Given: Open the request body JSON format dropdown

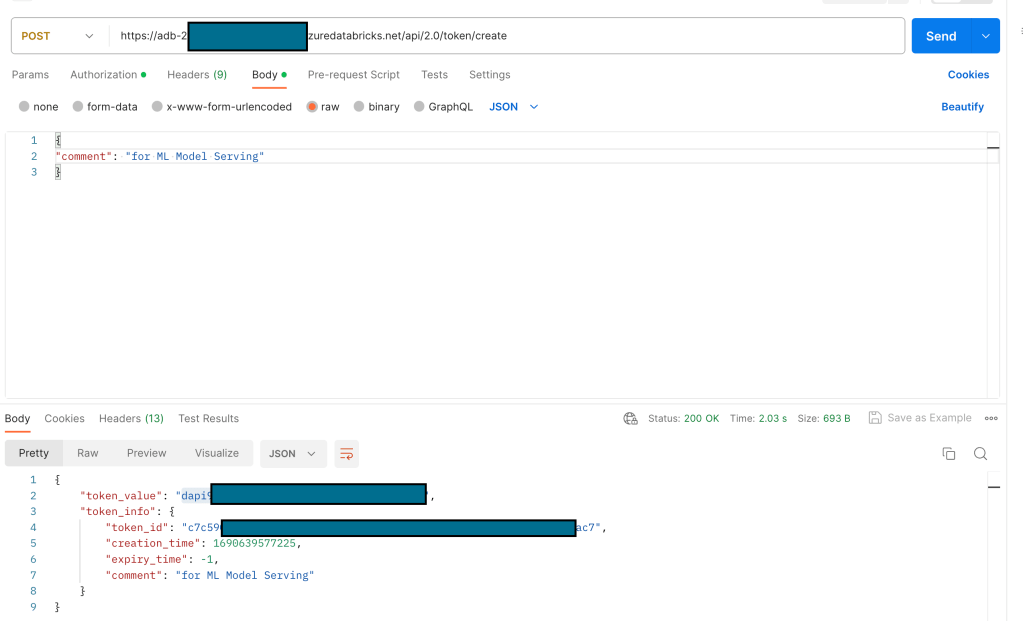Looking at the screenshot, I should [513, 107].
